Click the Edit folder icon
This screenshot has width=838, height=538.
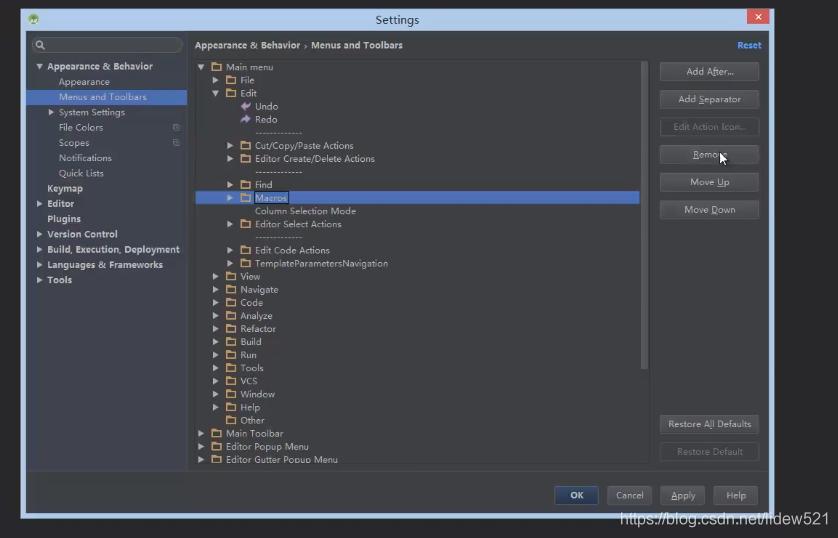[x=231, y=93]
